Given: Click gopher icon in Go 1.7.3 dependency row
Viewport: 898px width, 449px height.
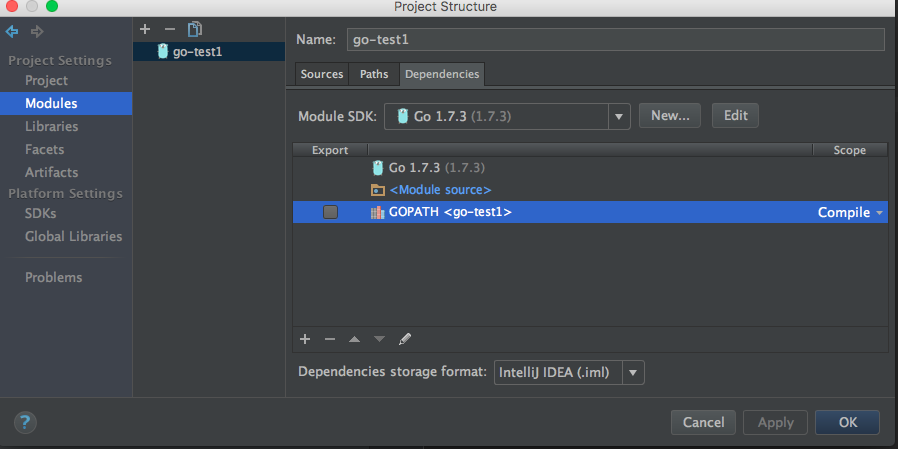Looking at the screenshot, I should [377, 168].
